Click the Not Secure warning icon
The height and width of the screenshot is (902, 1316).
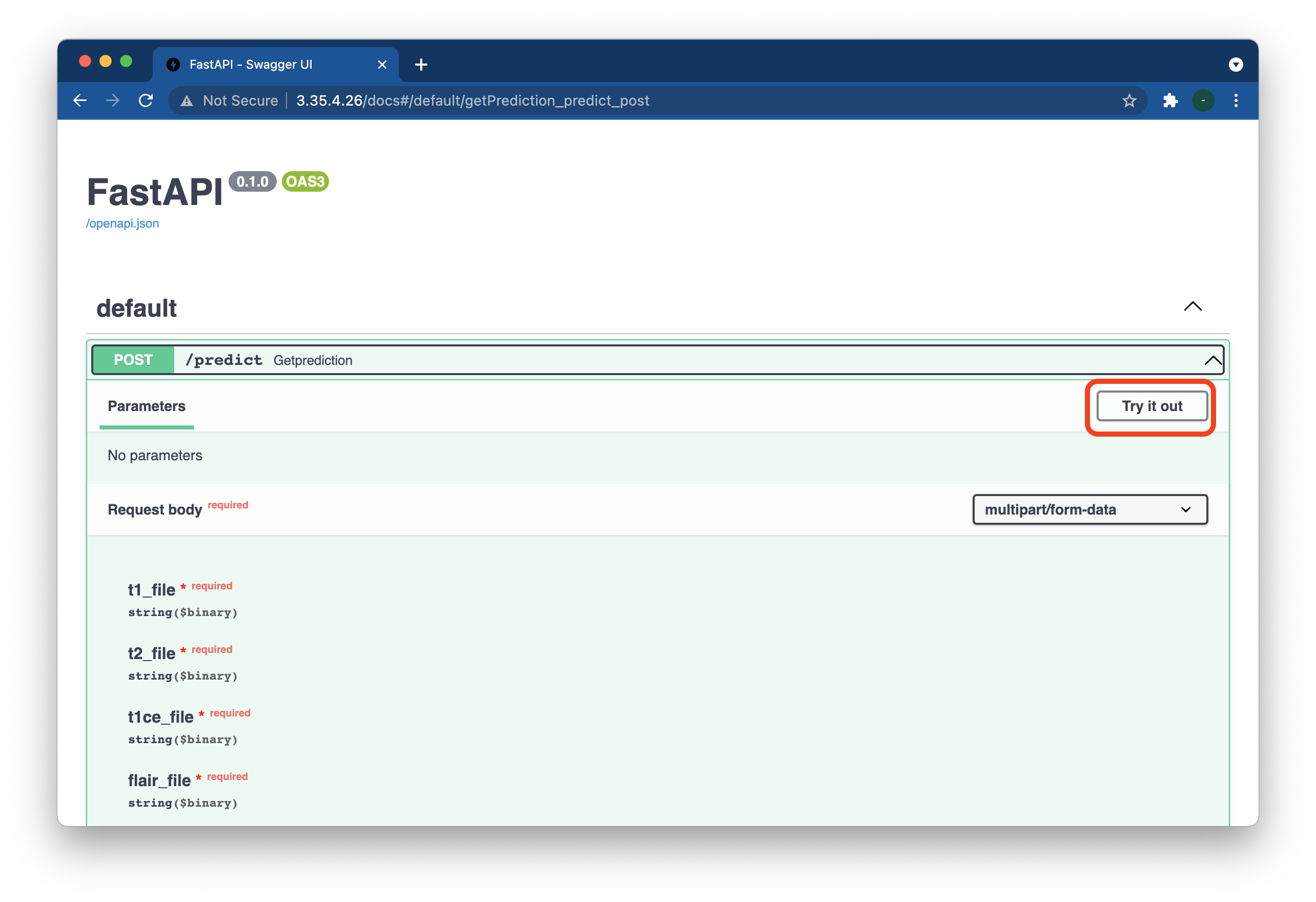point(187,101)
